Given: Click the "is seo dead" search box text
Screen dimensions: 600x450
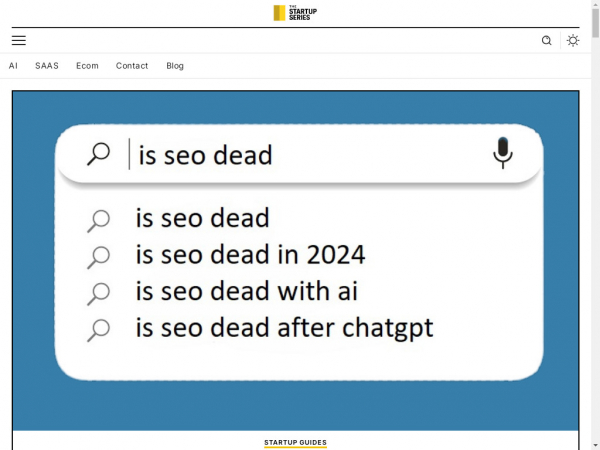Looking at the screenshot, I should (205, 156).
